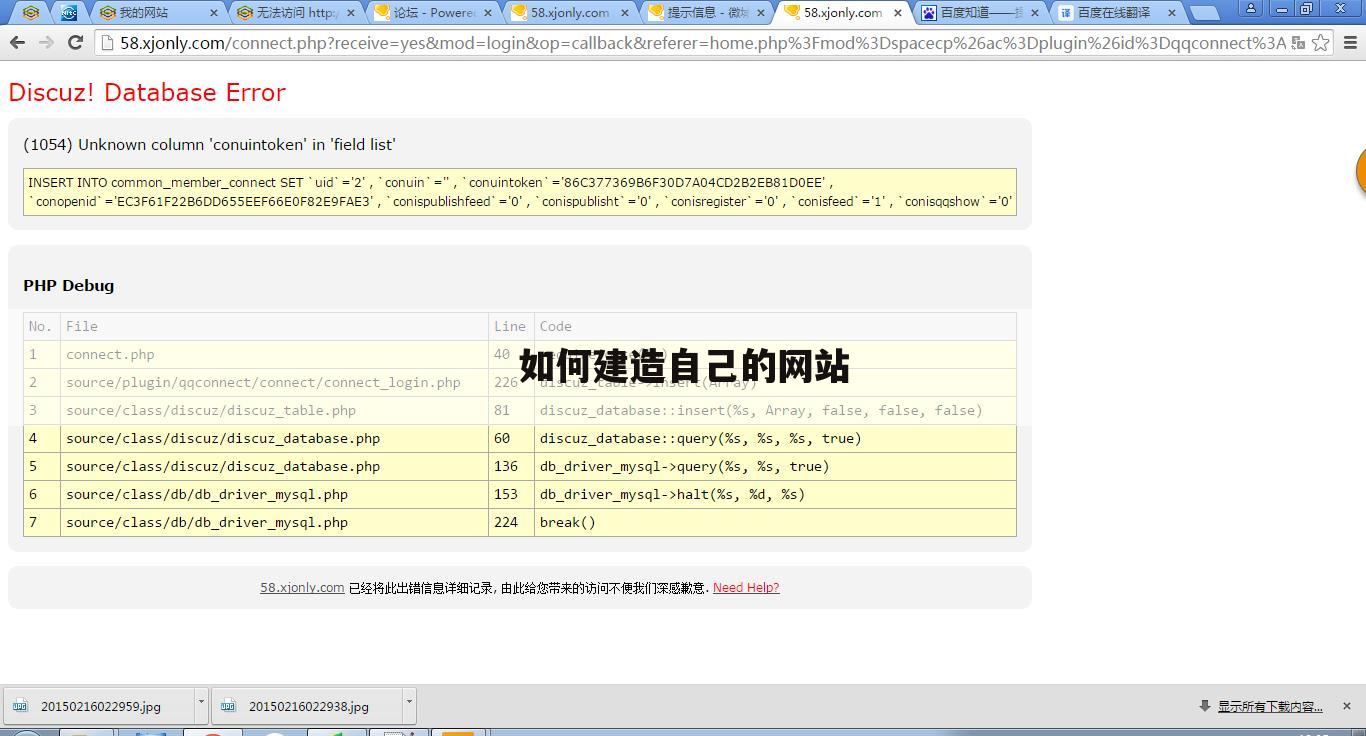Switch to the 我的网站 tab
The image size is (1366, 736).
157,13
